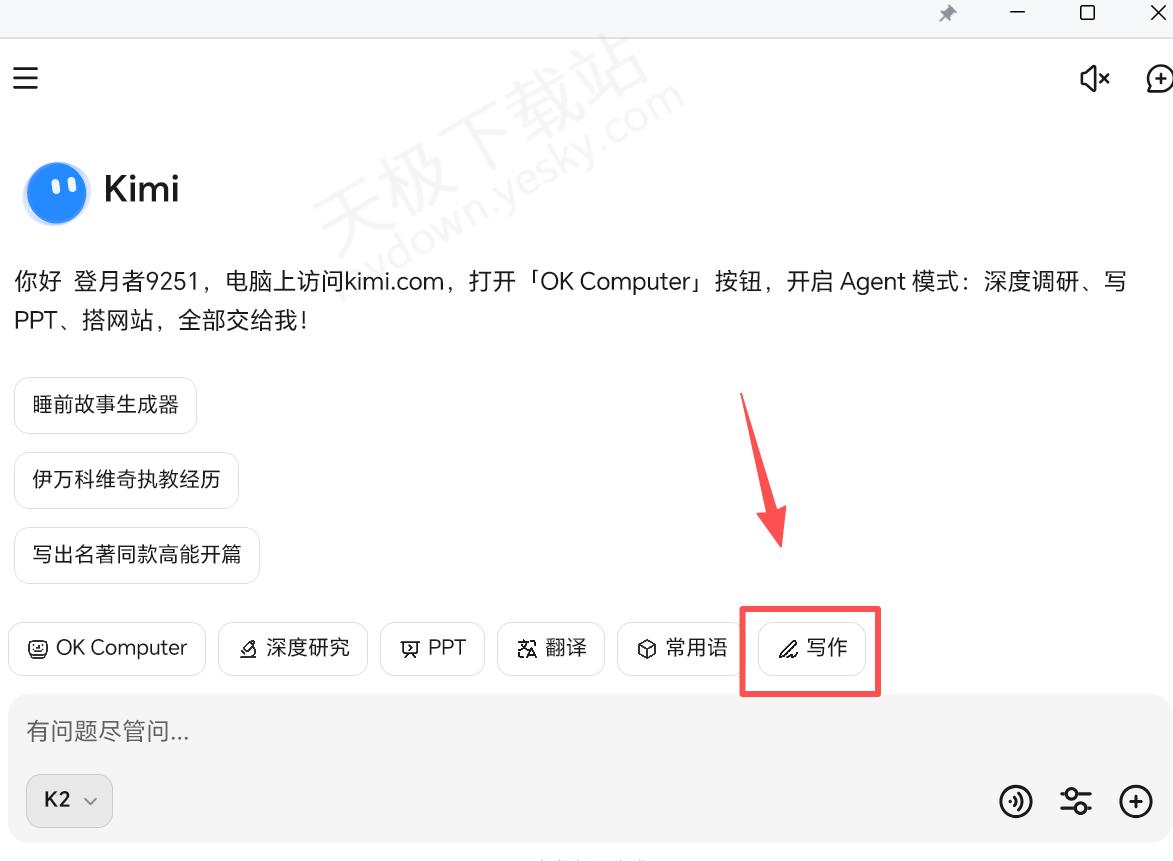The height and width of the screenshot is (861, 1173).
Task: Open the 常用语 phrases option
Action: coord(681,649)
